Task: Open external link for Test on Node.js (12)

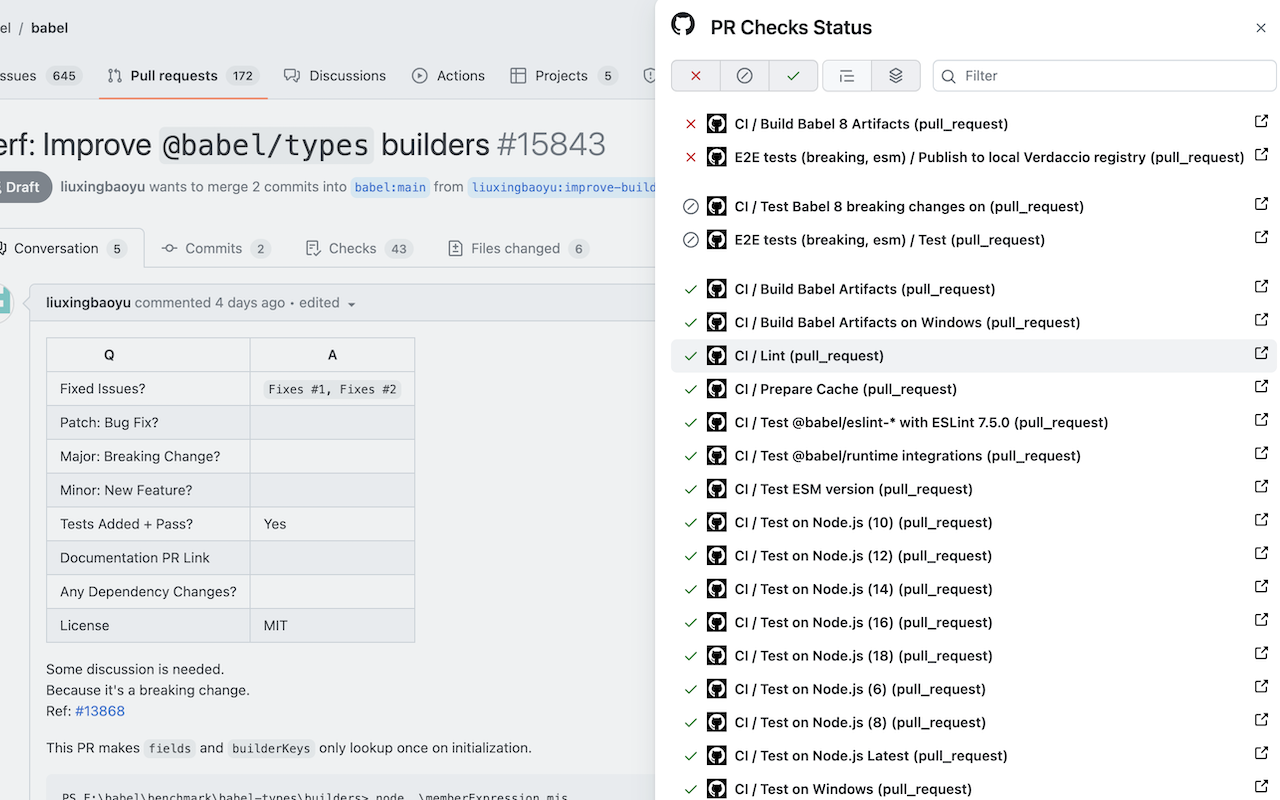Action: (1261, 554)
